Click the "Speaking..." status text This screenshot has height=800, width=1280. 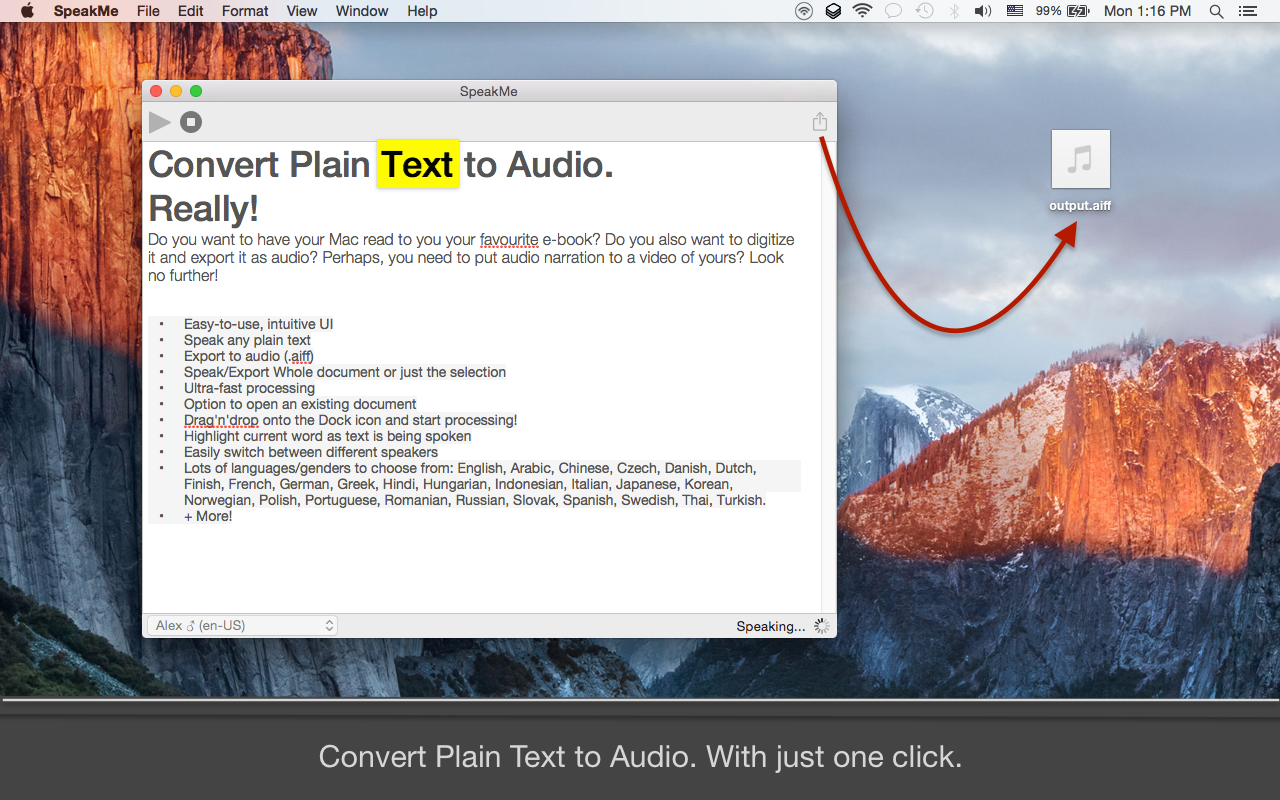(771, 626)
